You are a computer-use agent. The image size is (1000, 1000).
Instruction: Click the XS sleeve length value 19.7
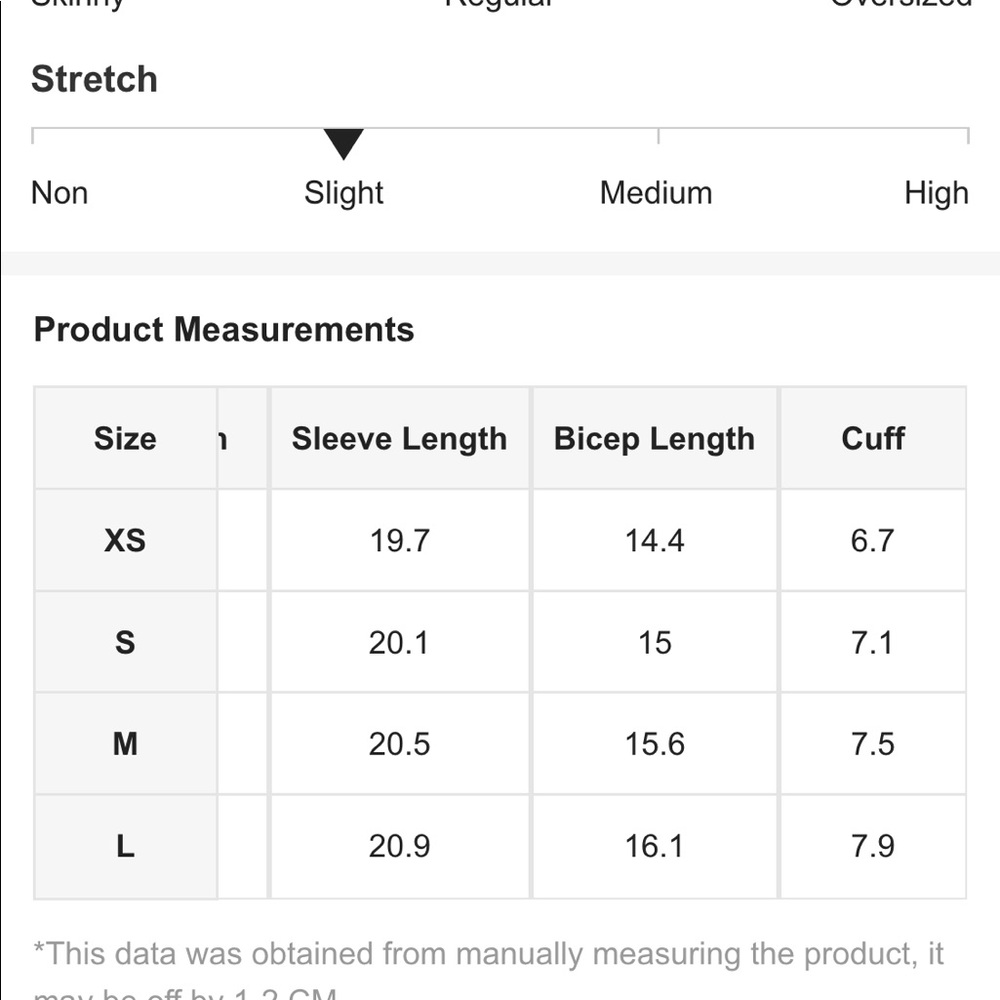tap(399, 541)
